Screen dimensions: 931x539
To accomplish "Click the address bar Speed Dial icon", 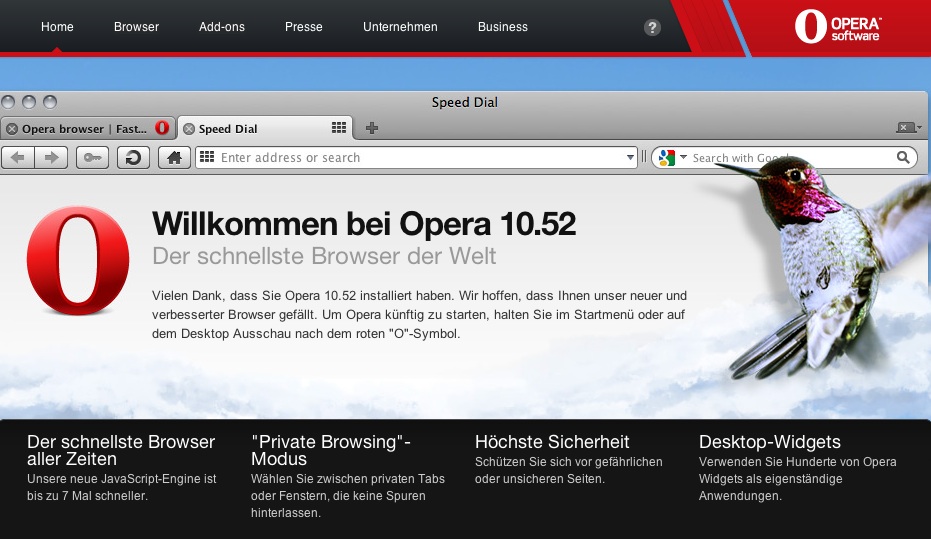I will click(207, 157).
